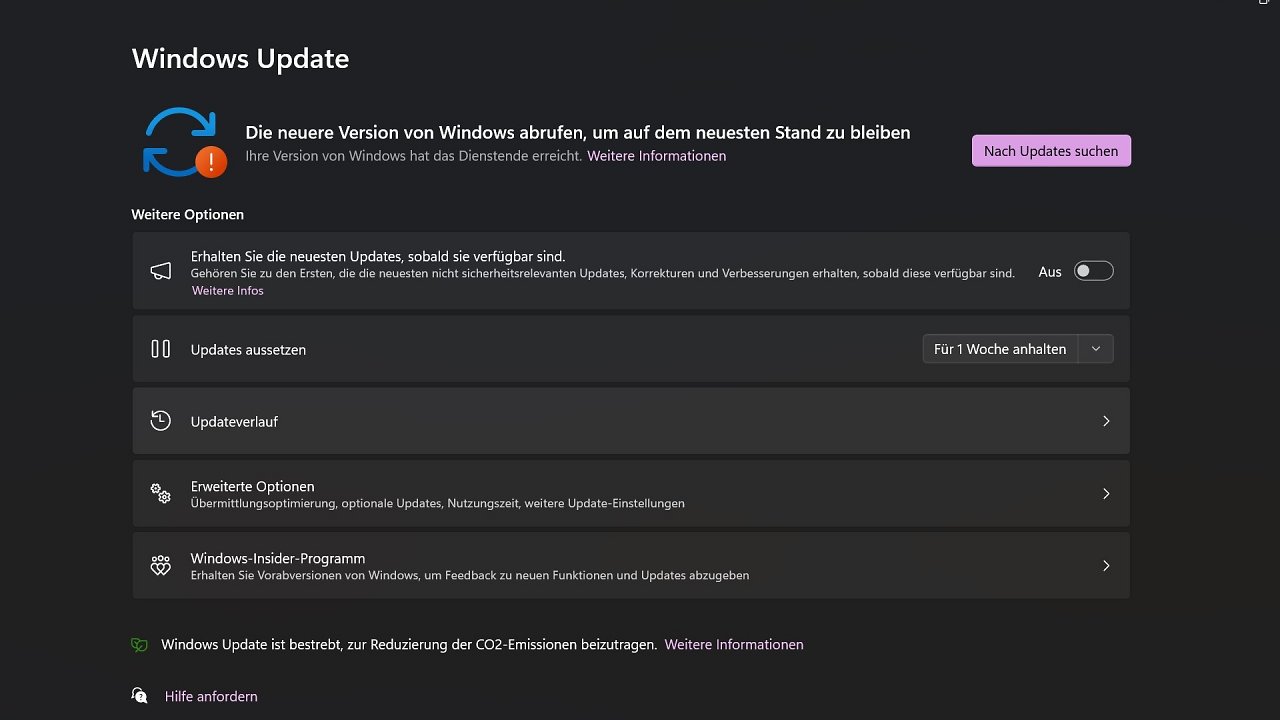This screenshot has width=1280, height=720.
Task: Toggle the newest updates switch set to Aus
Action: [1093, 271]
